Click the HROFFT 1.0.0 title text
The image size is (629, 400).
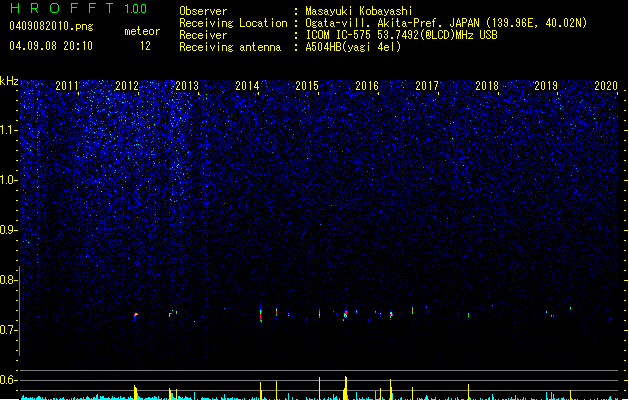click(x=79, y=8)
